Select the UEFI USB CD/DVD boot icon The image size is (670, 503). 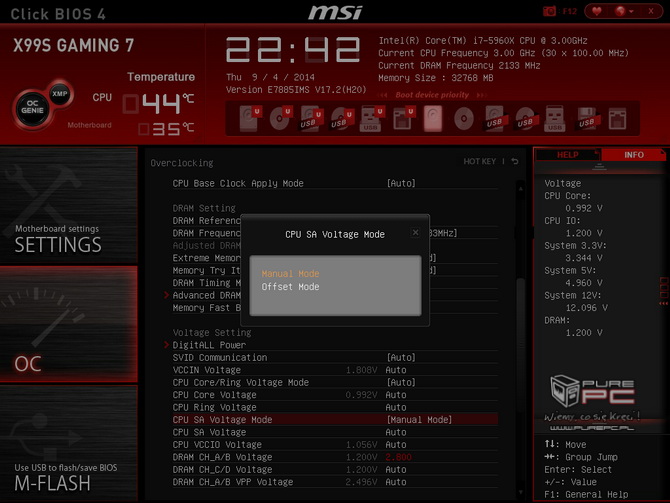pos(342,118)
